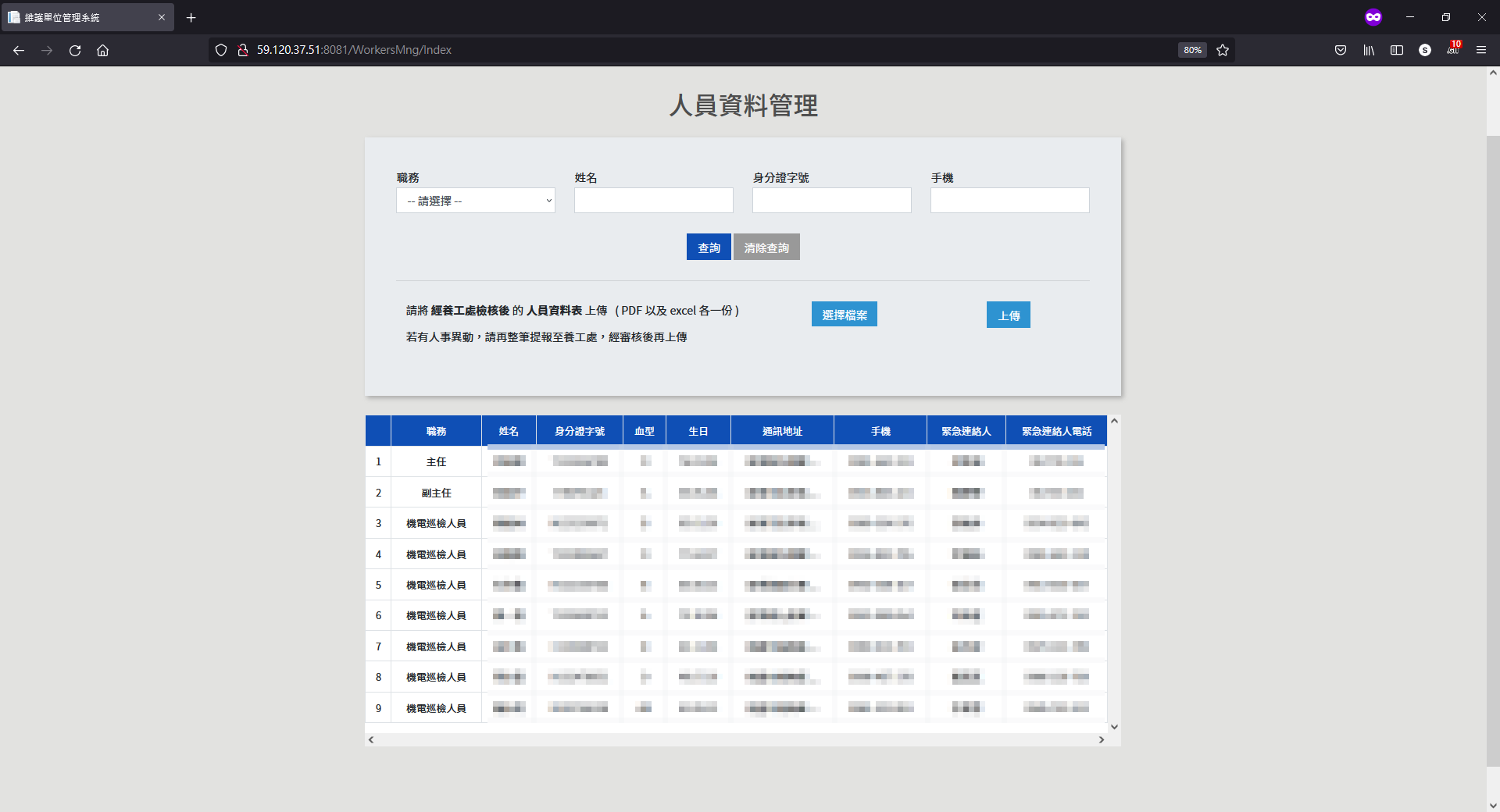Click table horizontal scroll right arrow
Viewport: 1500px width, 812px height.
[x=1102, y=739]
